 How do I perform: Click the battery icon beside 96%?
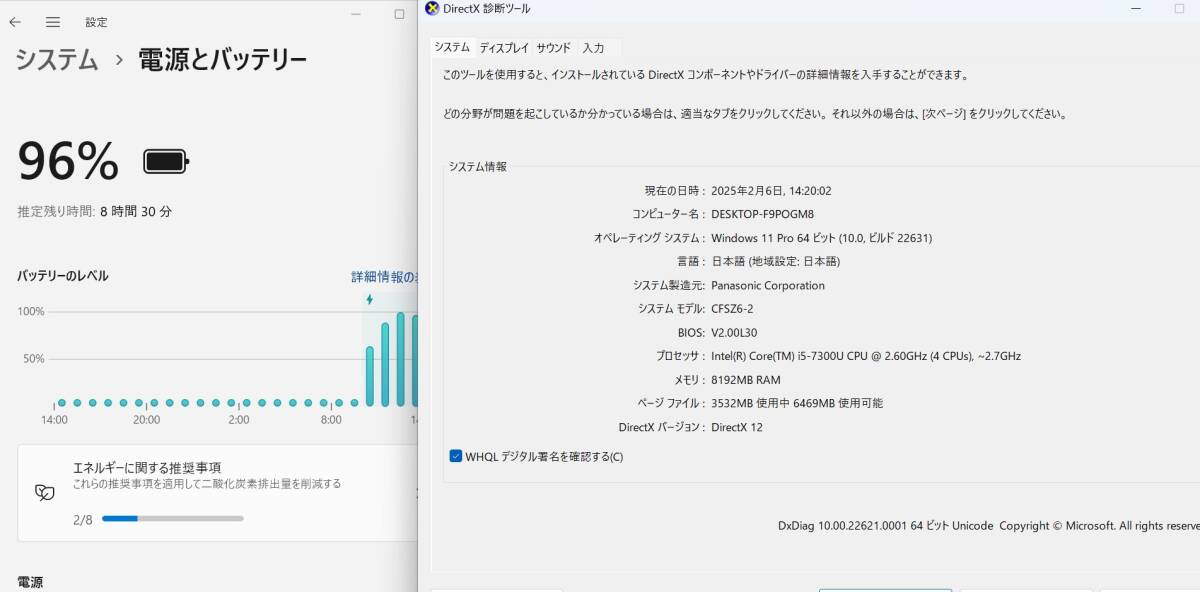[166, 160]
